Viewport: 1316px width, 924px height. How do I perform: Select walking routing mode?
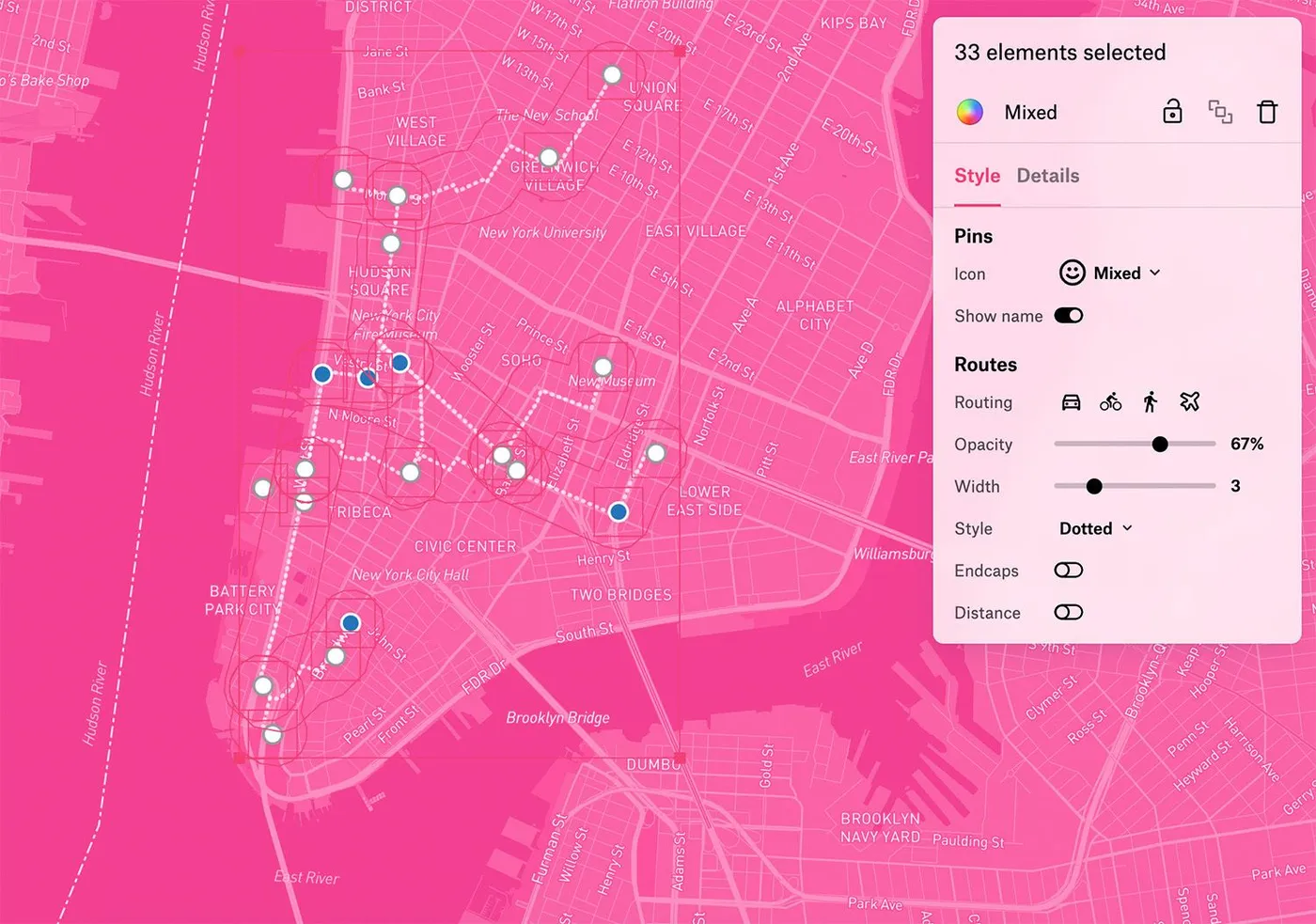(1151, 402)
